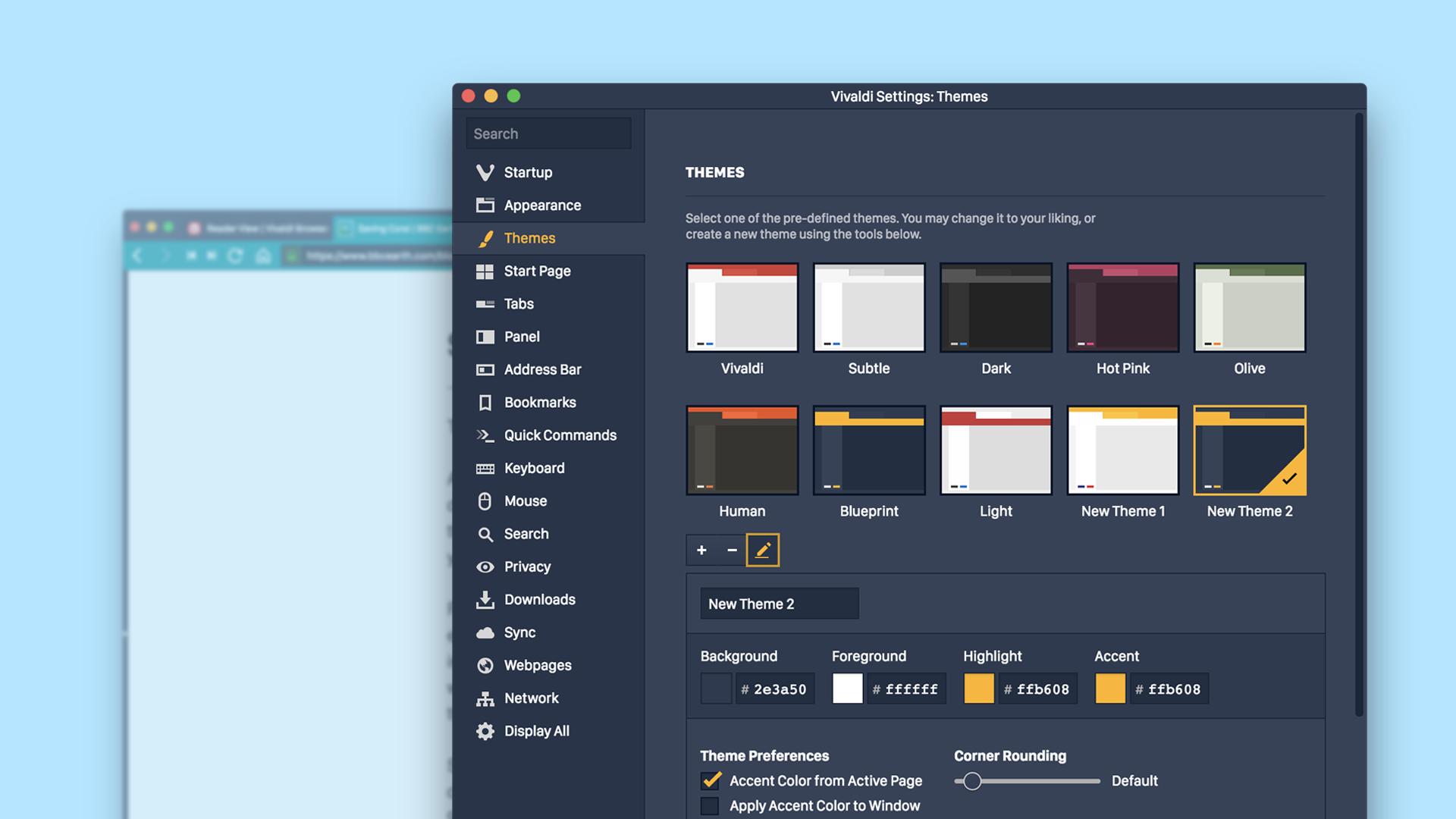Click reload button in background browser window

coord(235,256)
